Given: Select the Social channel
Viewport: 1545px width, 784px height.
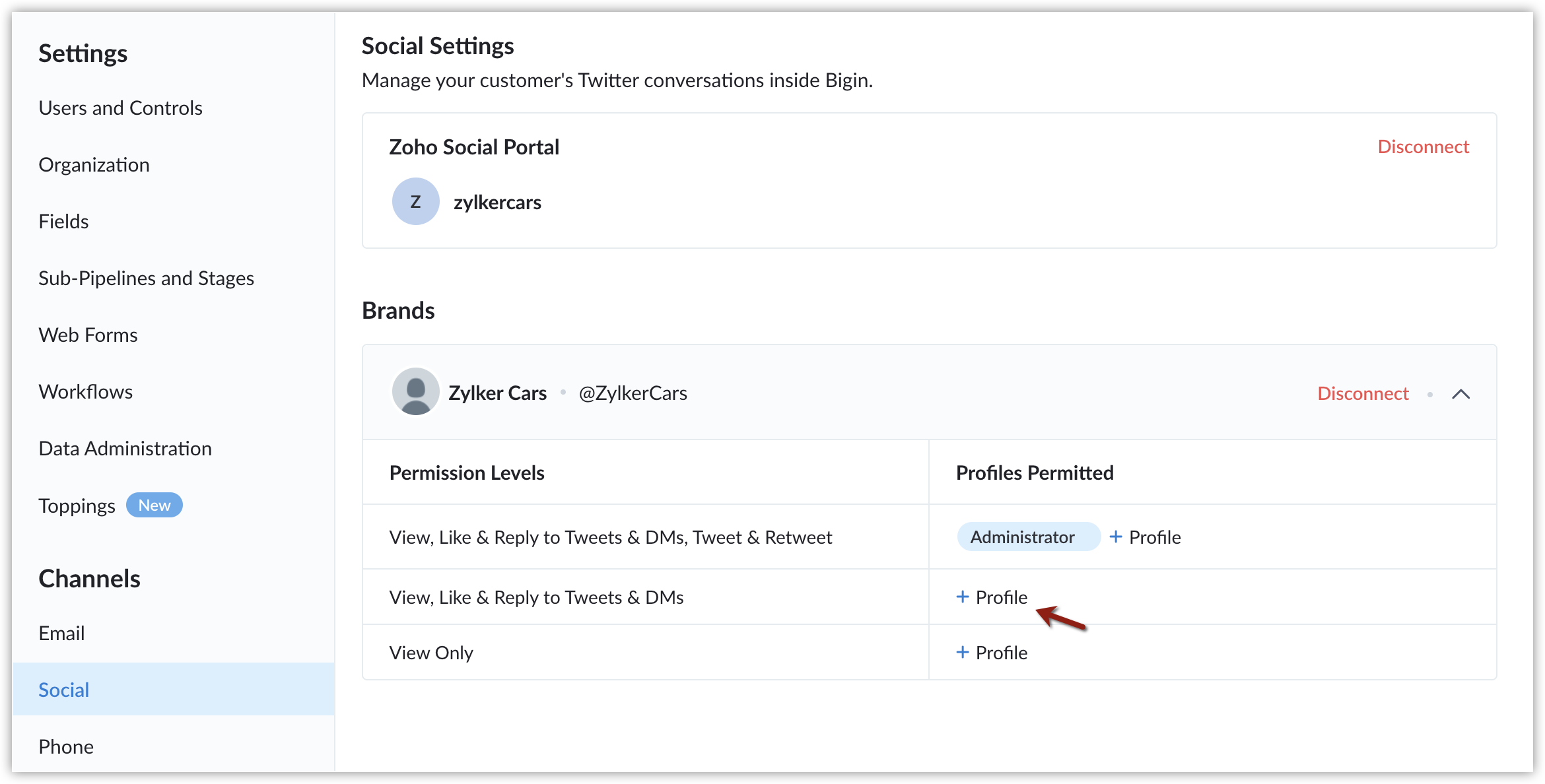Looking at the screenshot, I should click(174, 689).
